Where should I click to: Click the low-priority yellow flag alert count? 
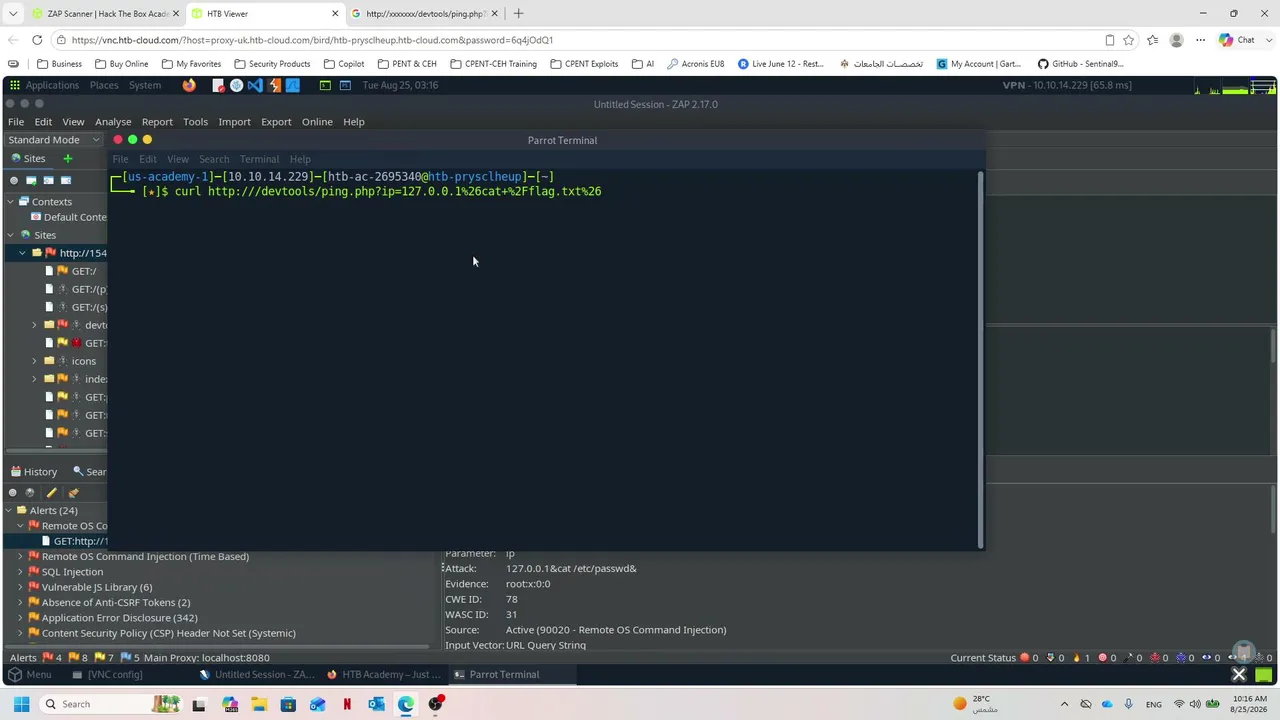104,657
